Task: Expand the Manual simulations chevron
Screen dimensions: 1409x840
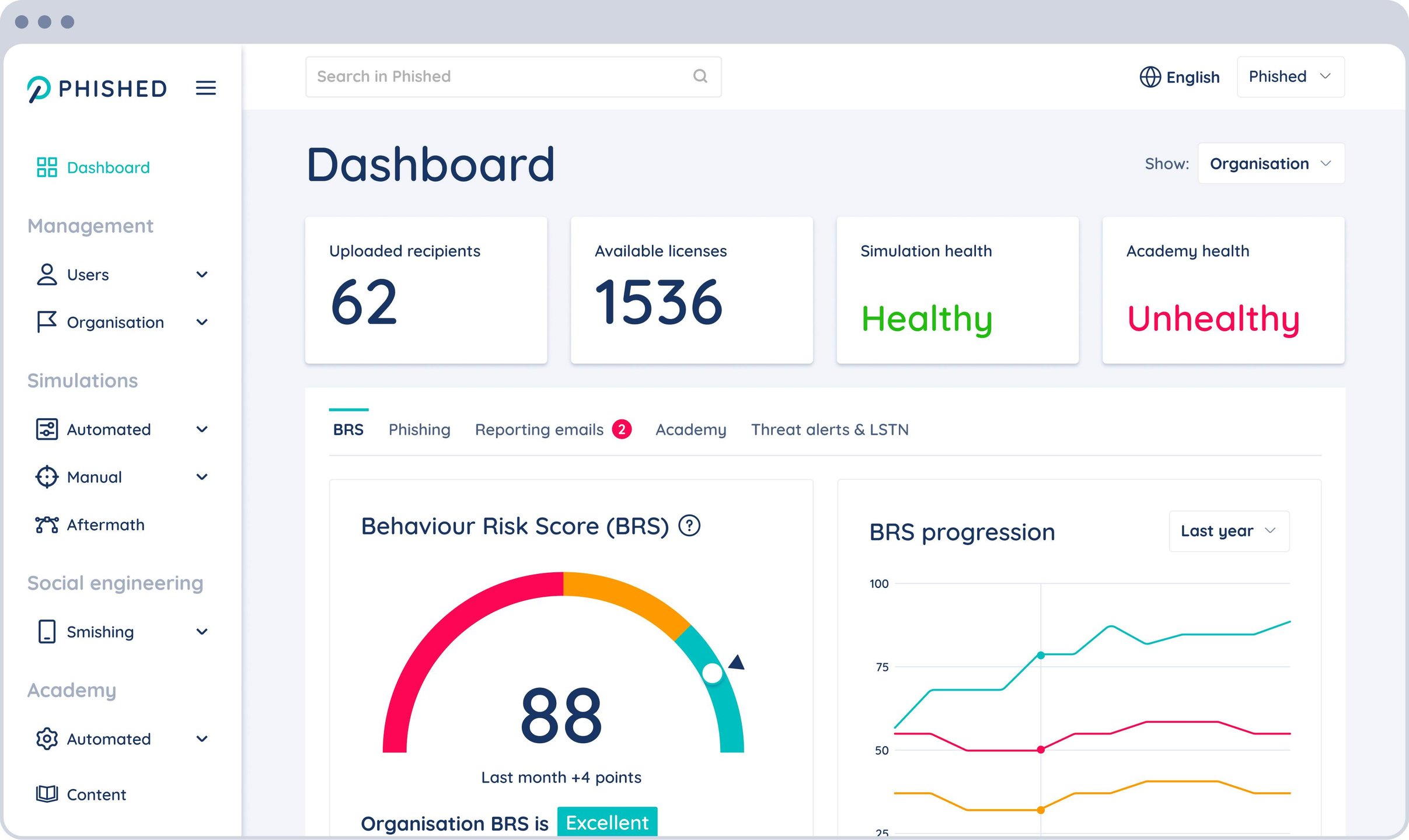Action: pyautogui.click(x=202, y=477)
